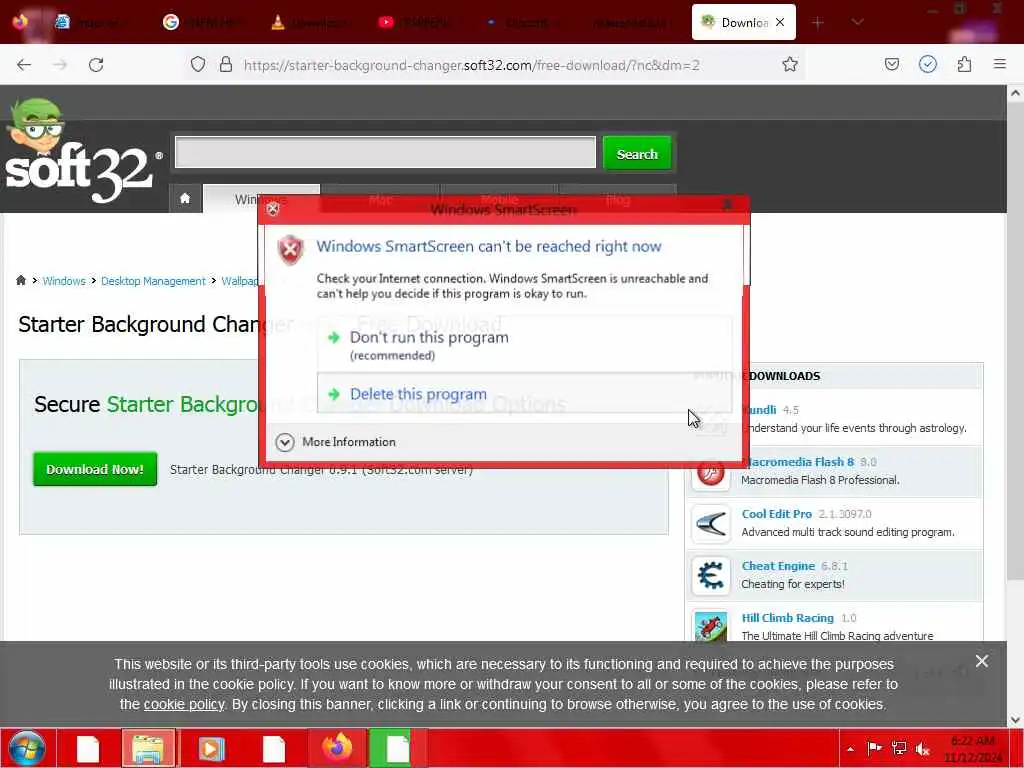List all tabs dropdown arrow
The width and height of the screenshot is (1024, 768).
coord(857,22)
